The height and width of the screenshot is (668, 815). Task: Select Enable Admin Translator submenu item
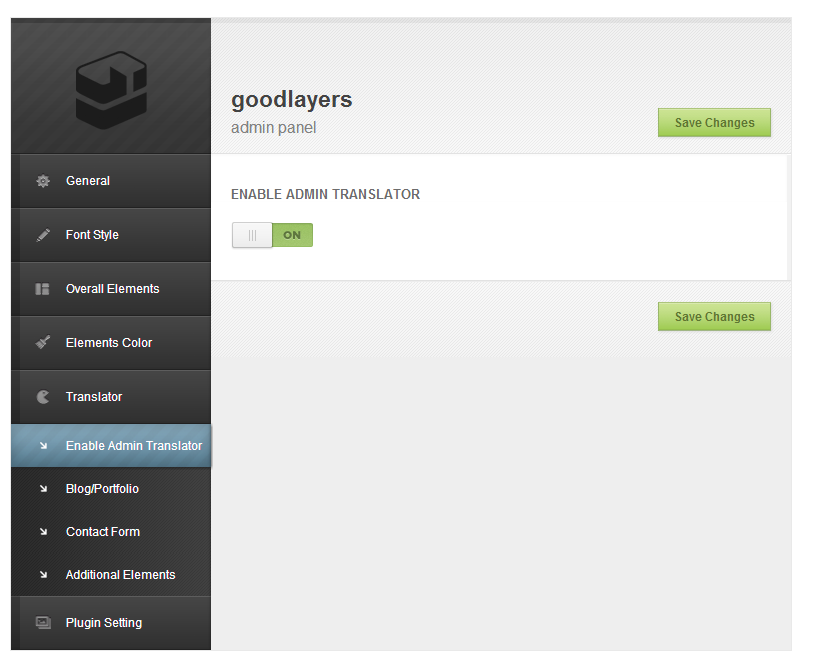(111, 446)
